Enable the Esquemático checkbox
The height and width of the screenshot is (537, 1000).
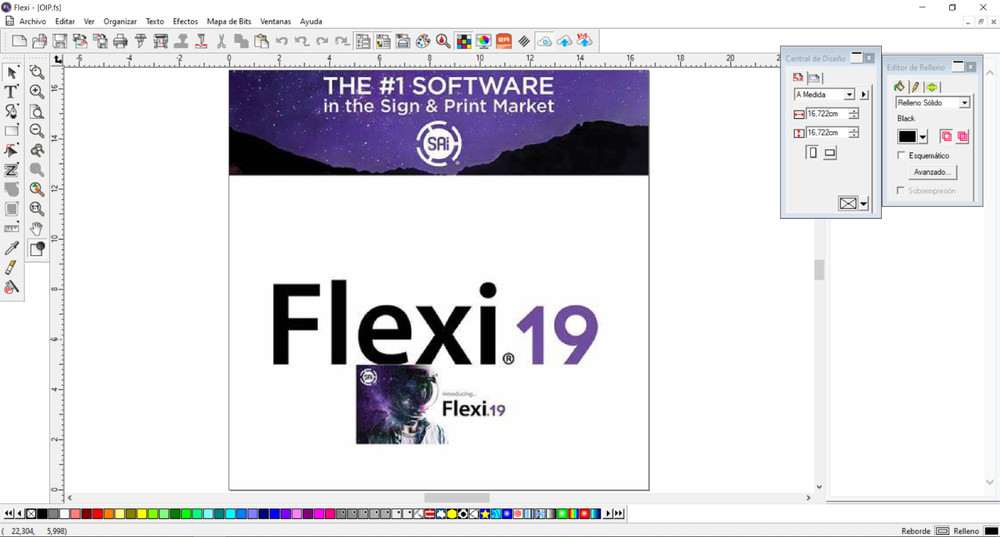coord(901,155)
